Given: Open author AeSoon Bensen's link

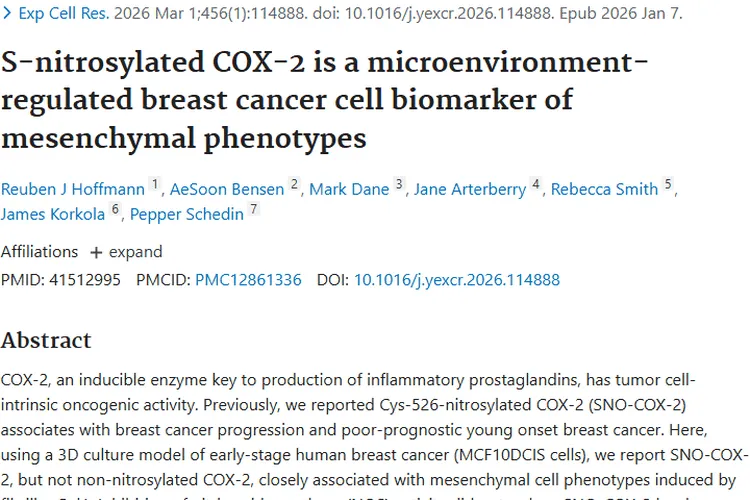Looking at the screenshot, I should [x=225, y=189].
